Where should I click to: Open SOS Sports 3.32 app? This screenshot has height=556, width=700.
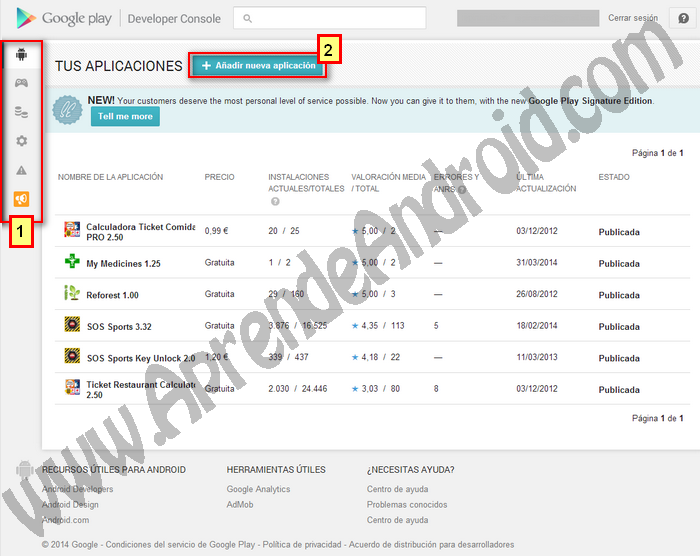119,327
